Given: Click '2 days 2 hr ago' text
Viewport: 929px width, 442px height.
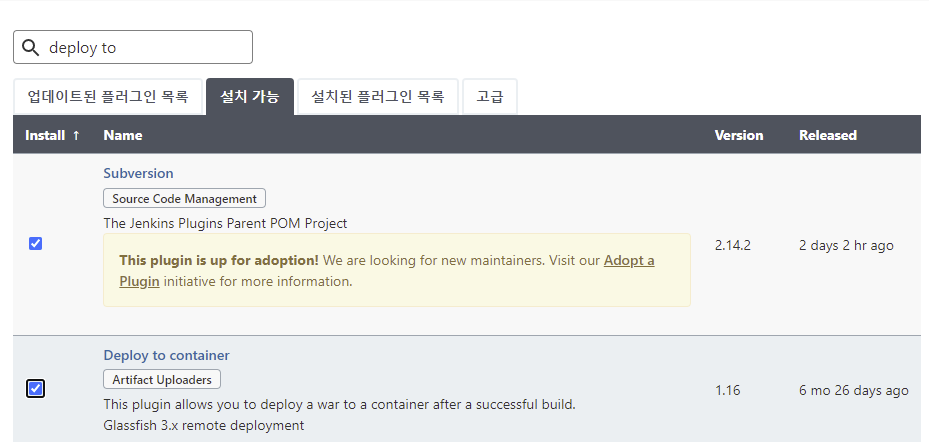Looking at the screenshot, I should 846,245.
